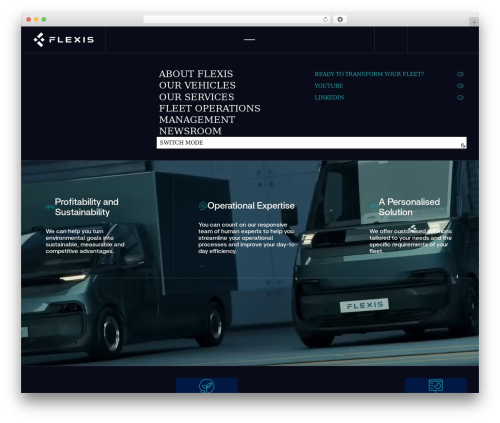
Task: Open a new tab with the plus button
Action: coord(474,22)
